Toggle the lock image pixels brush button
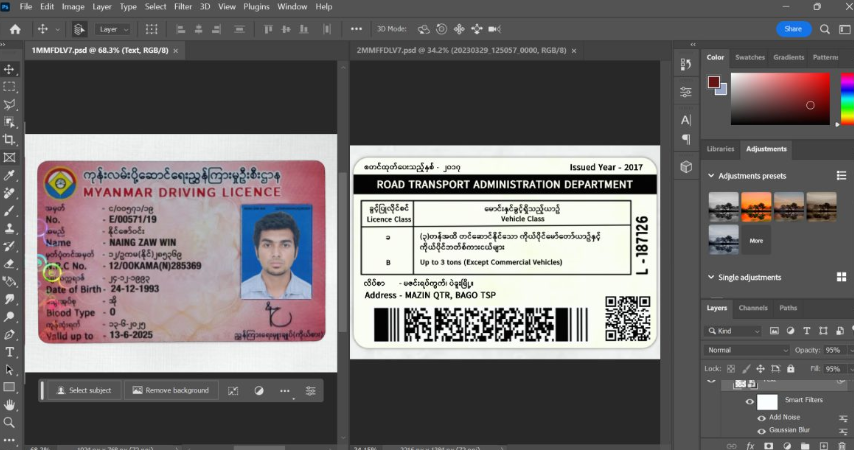This screenshot has height=450, width=854. [746, 369]
